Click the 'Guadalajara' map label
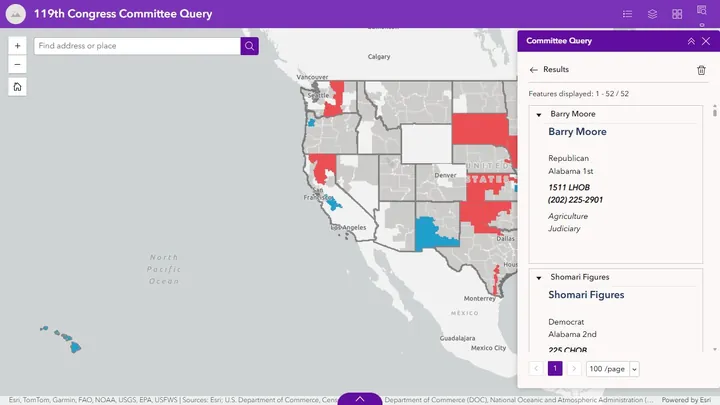This screenshot has height=405, width=720. pos(457,338)
